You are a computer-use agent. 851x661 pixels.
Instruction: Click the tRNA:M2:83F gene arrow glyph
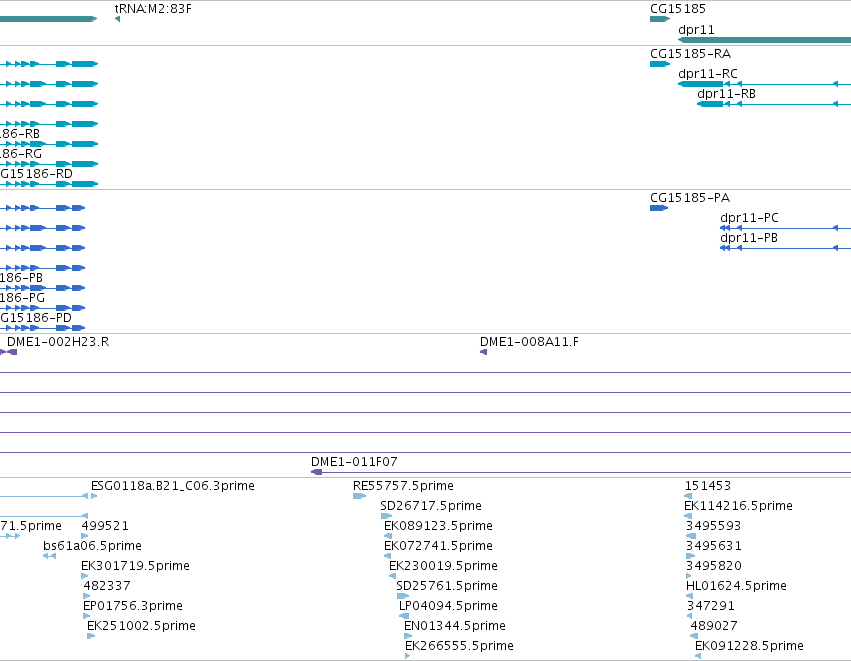pyautogui.click(x=117, y=19)
